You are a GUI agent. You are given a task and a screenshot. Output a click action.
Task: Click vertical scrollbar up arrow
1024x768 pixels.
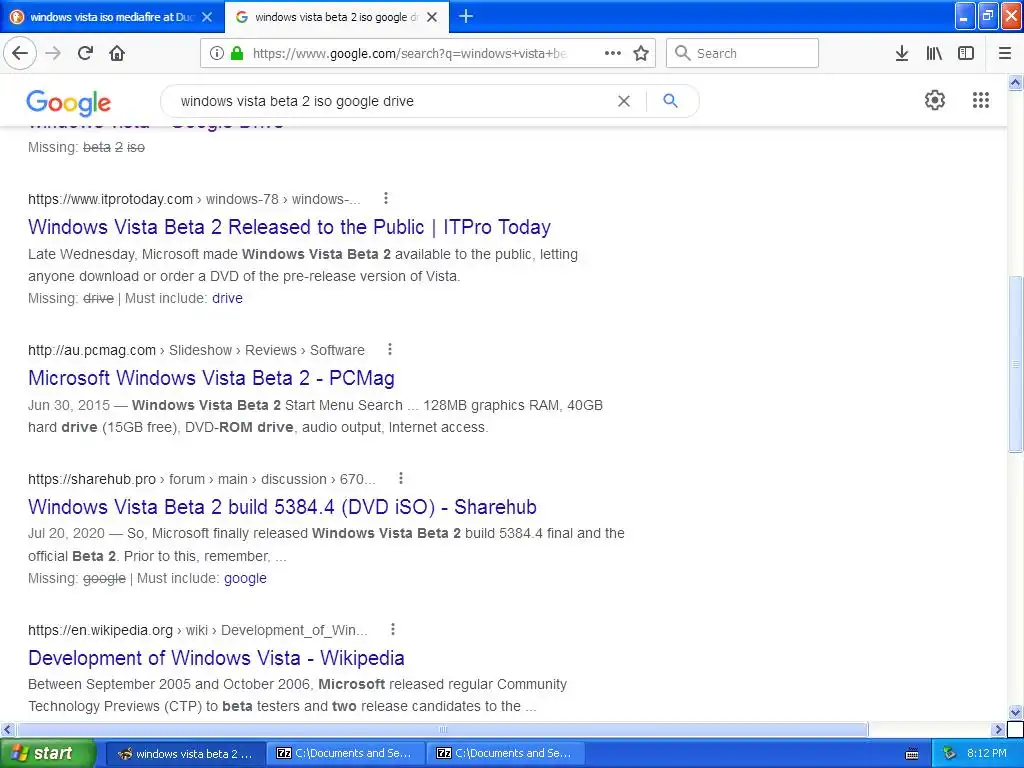1016,82
